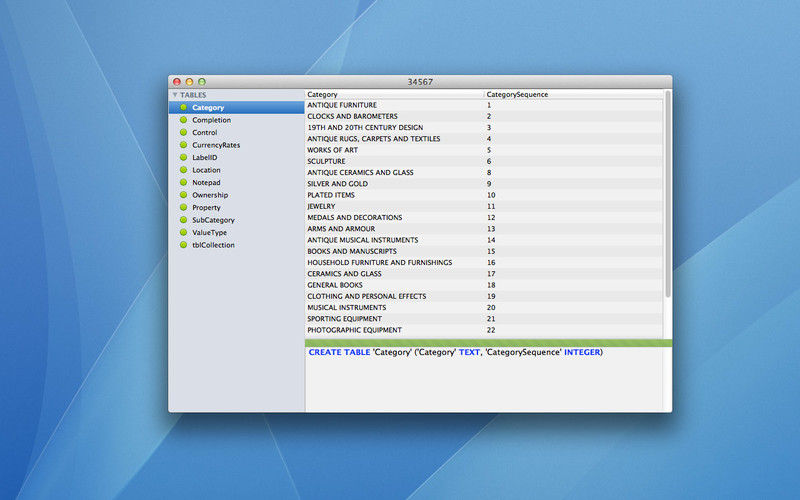Click green dot icon beside Completion
The height and width of the screenshot is (500, 800).
183,120
